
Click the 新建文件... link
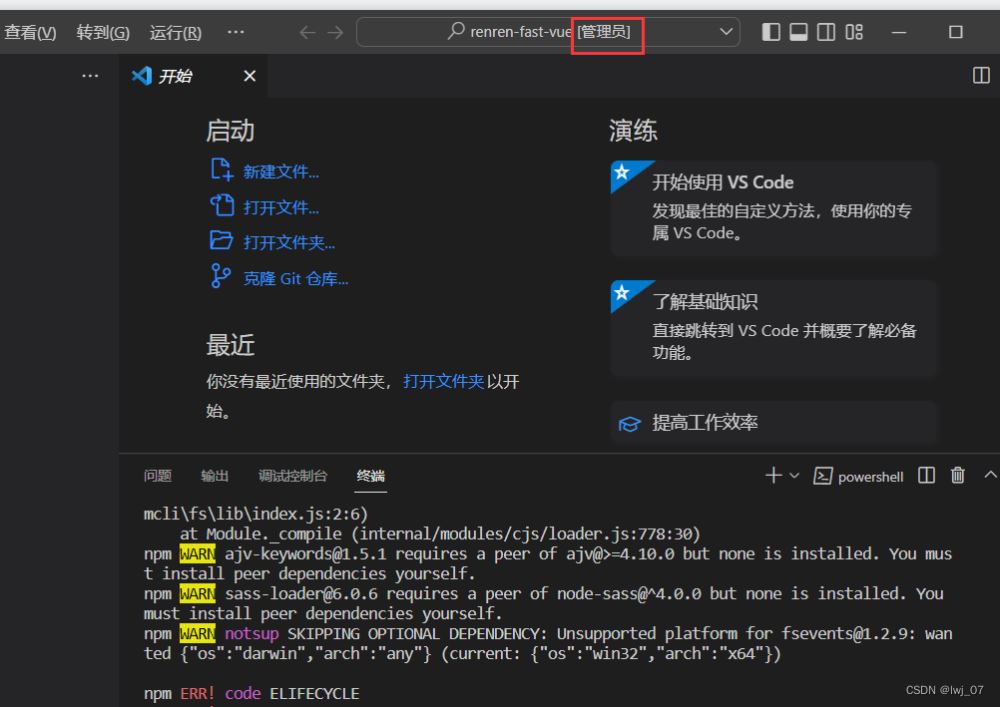click(x=281, y=171)
